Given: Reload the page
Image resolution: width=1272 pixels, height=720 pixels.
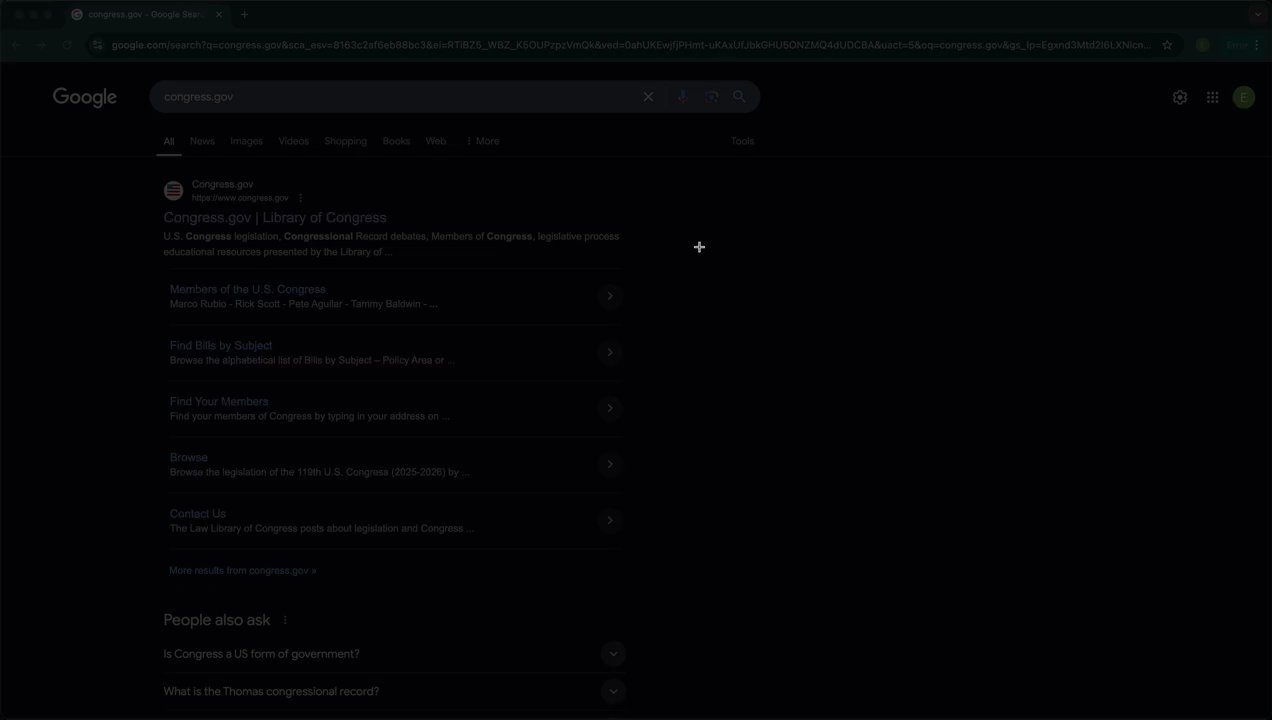Looking at the screenshot, I should [x=67, y=45].
